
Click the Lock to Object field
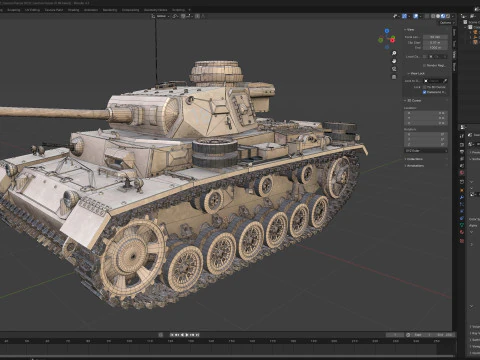433,81
